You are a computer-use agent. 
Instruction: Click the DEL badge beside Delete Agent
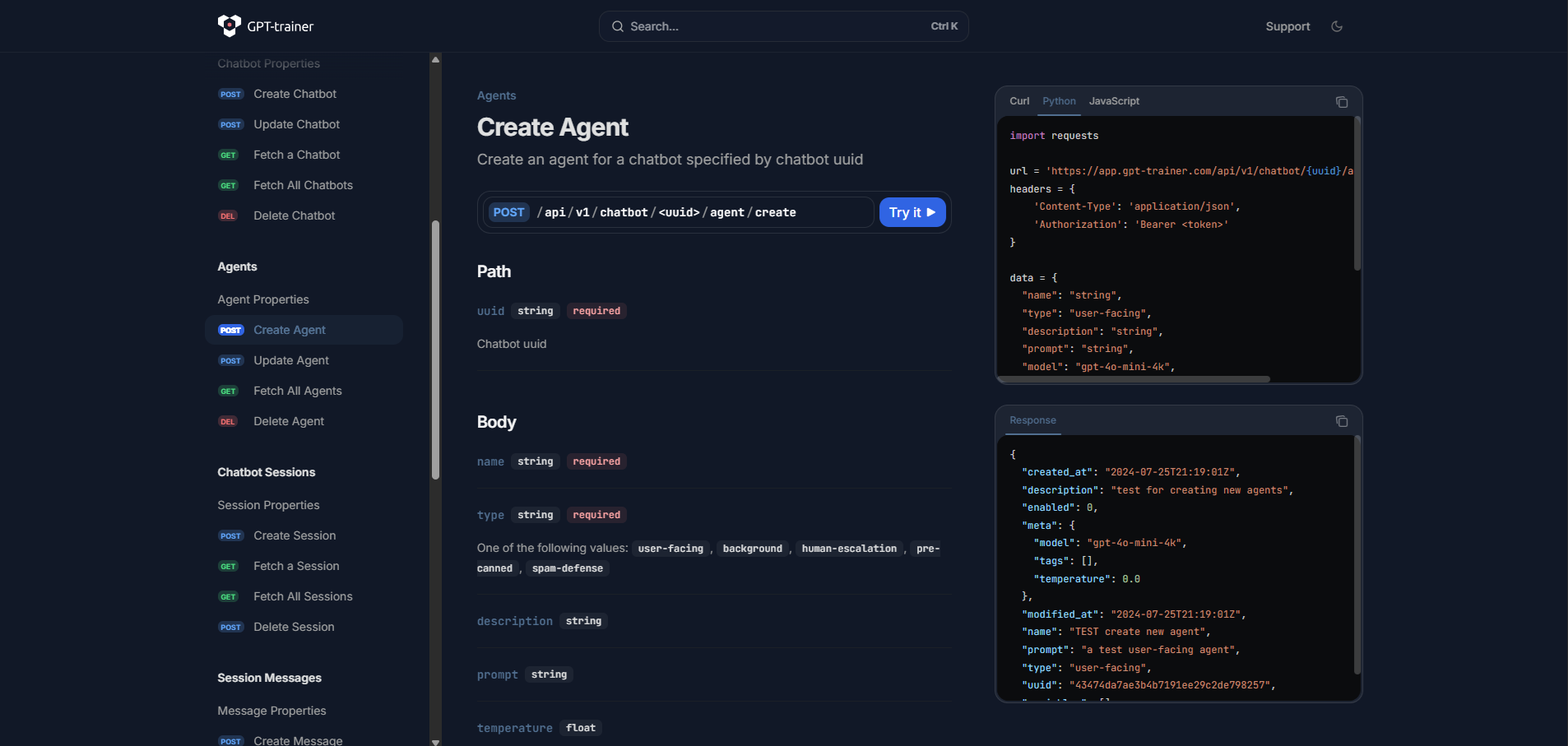[227, 421]
